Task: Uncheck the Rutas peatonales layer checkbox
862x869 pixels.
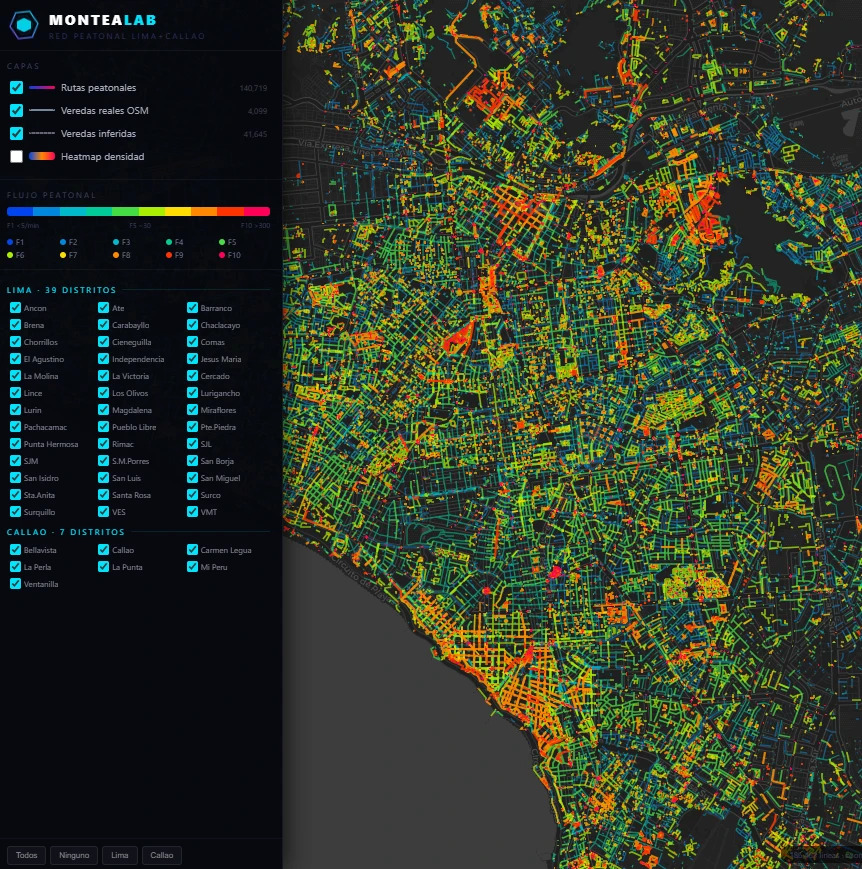Action: [x=17, y=88]
